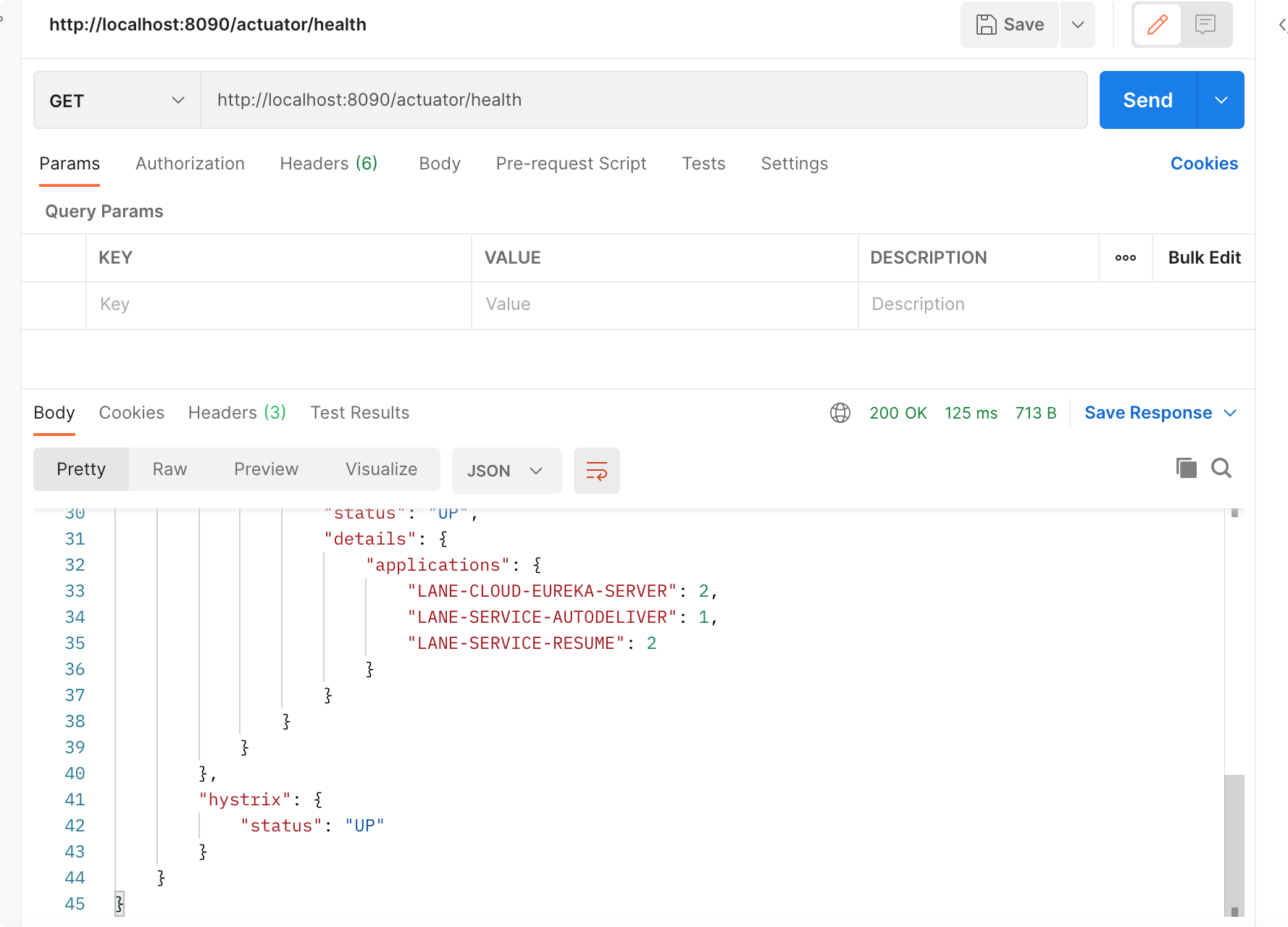Click the 200 OK status text
The width and height of the screenshot is (1288, 927).
[898, 413]
